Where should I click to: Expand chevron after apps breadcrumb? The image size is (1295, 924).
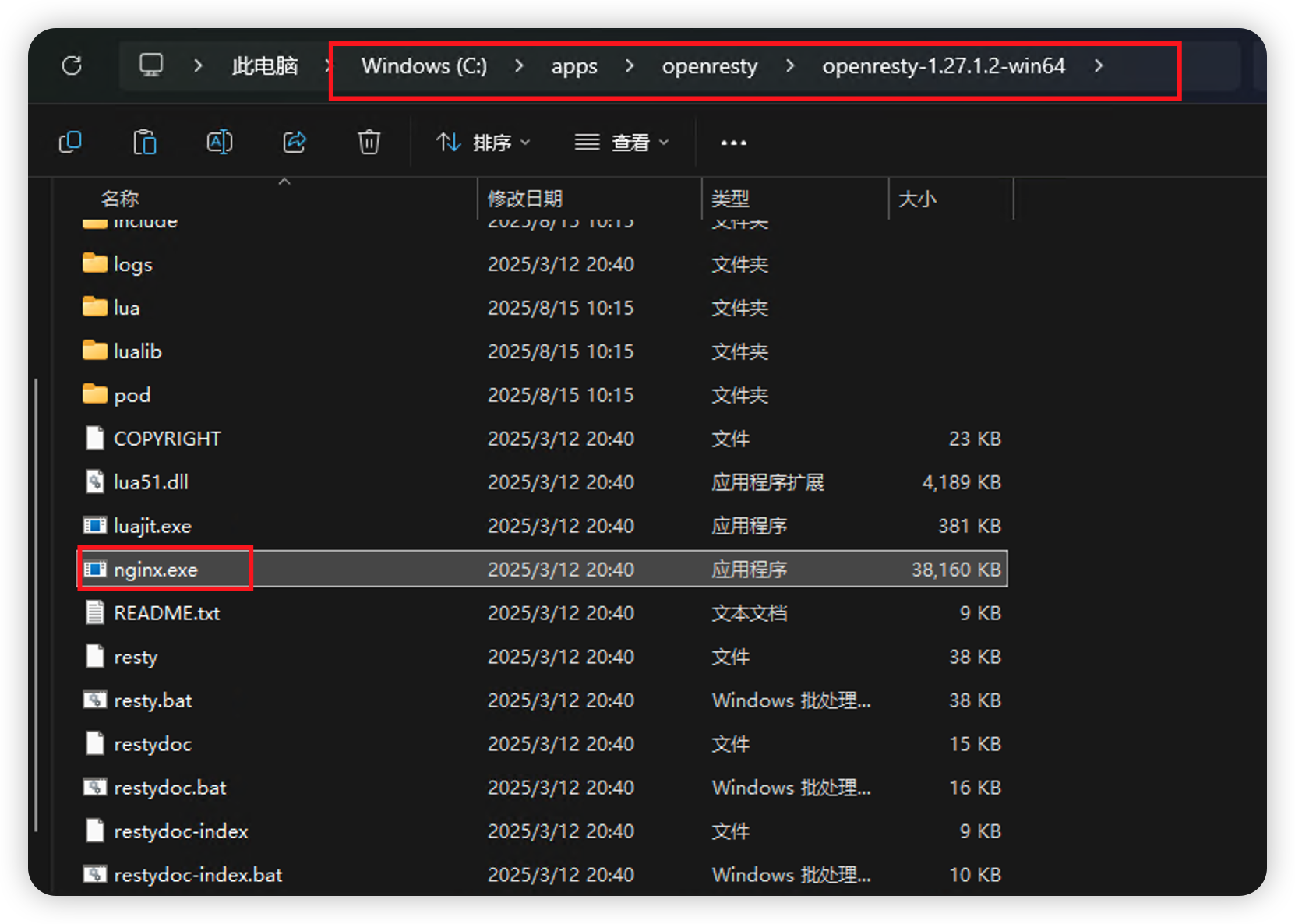point(630,66)
